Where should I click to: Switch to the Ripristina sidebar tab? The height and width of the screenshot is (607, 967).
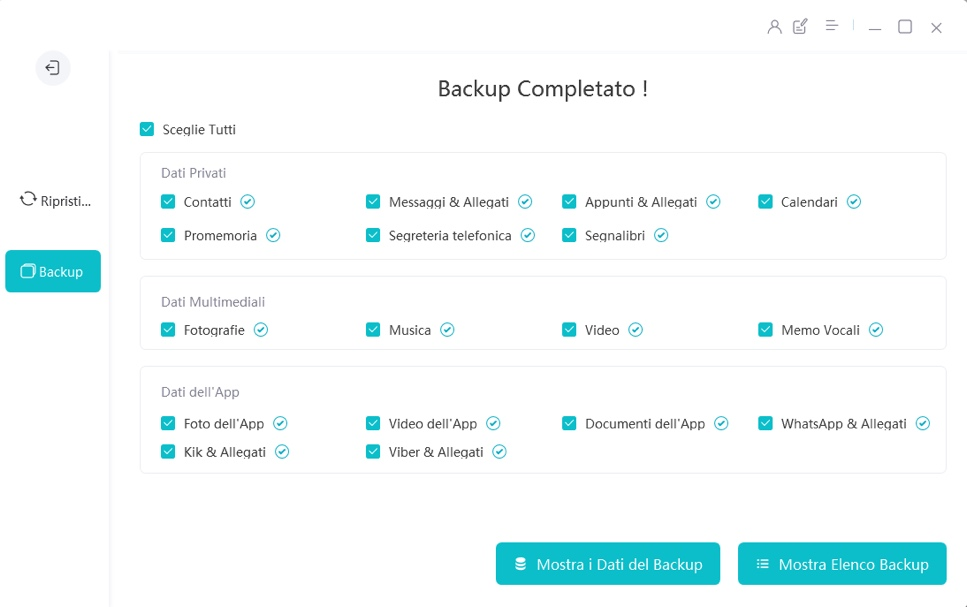point(55,200)
